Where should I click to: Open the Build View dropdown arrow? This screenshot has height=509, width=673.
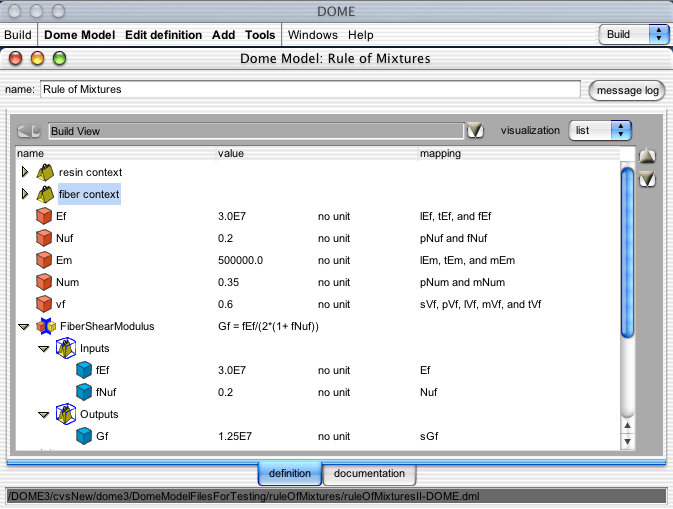(475, 130)
